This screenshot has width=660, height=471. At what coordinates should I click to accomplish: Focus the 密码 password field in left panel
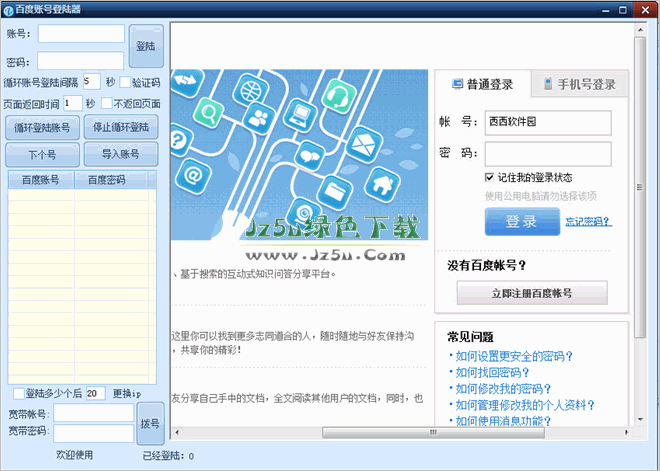point(81,61)
